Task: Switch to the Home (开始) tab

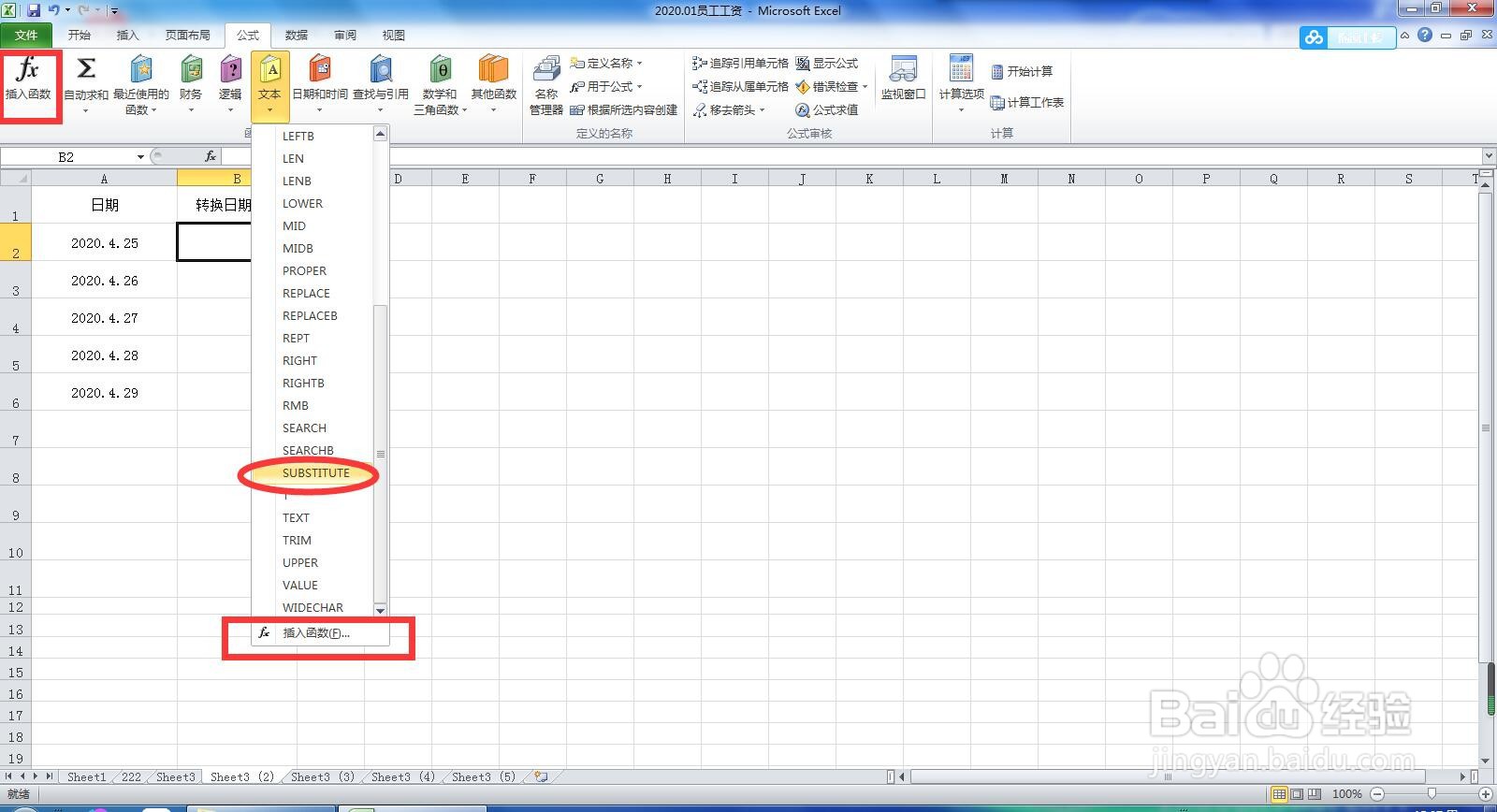Action: click(x=80, y=36)
